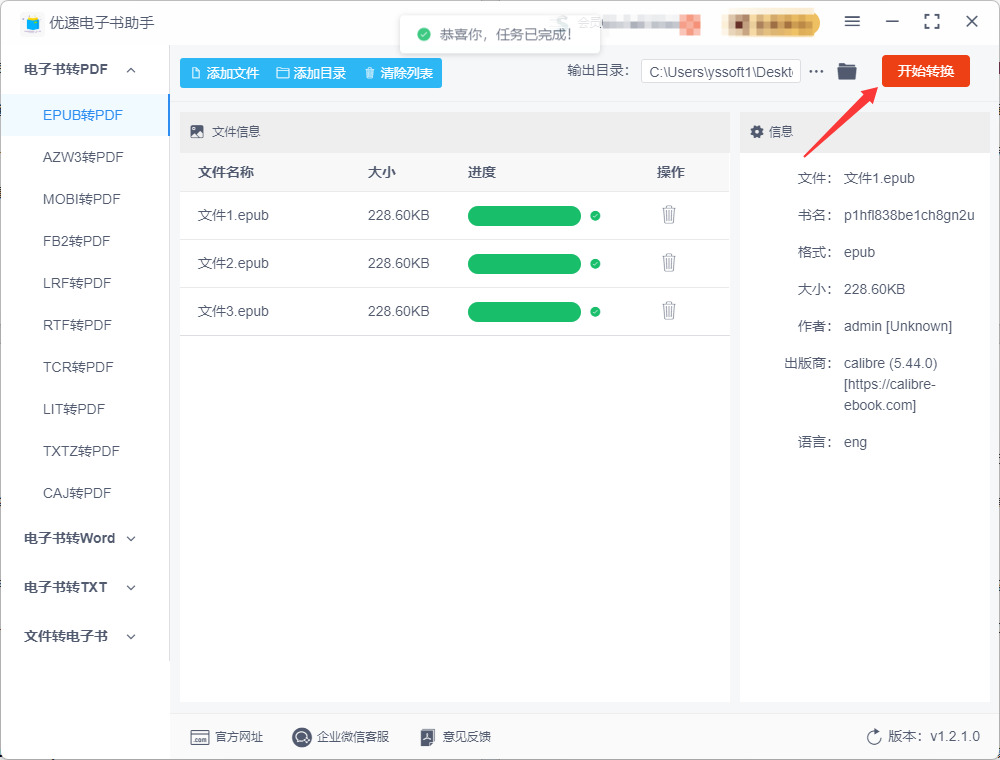Screen dimensions: 1000x760
Task: Select TXTZ转PDF in sidebar
Action: click(81, 452)
